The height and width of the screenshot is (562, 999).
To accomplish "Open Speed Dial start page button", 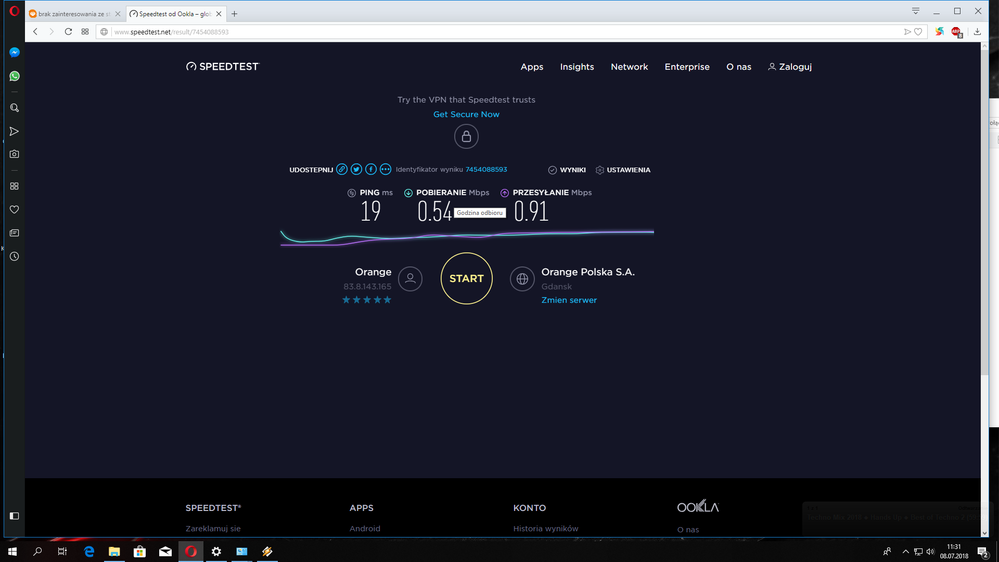I will coord(85,32).
